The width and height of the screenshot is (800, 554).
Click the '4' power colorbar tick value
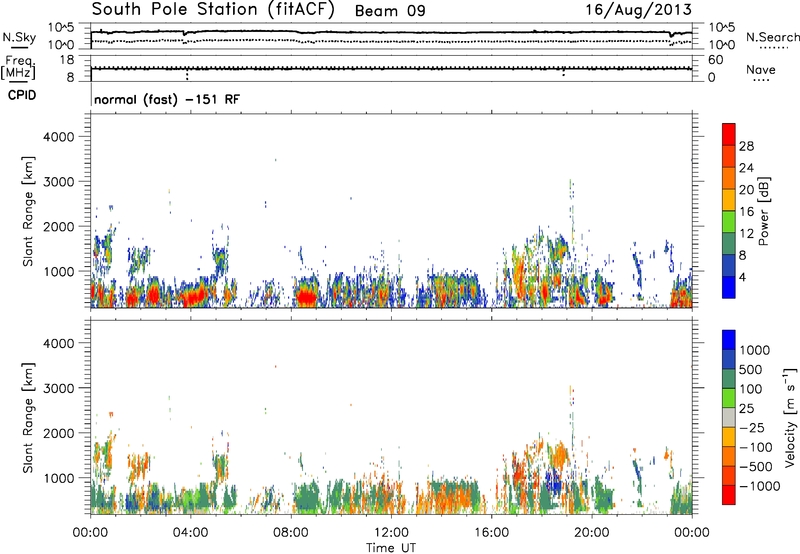743,278
